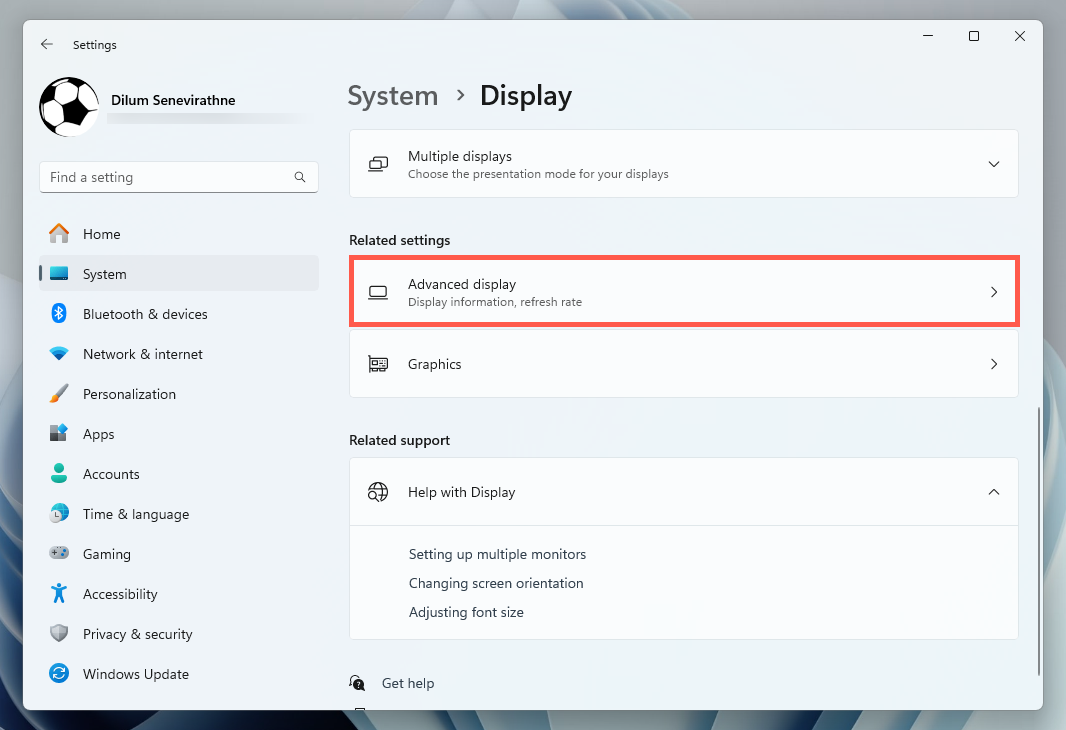Click the Privacy & security shield icon
The width and height of the screenshot is (1066, 730).
[59, 634]
